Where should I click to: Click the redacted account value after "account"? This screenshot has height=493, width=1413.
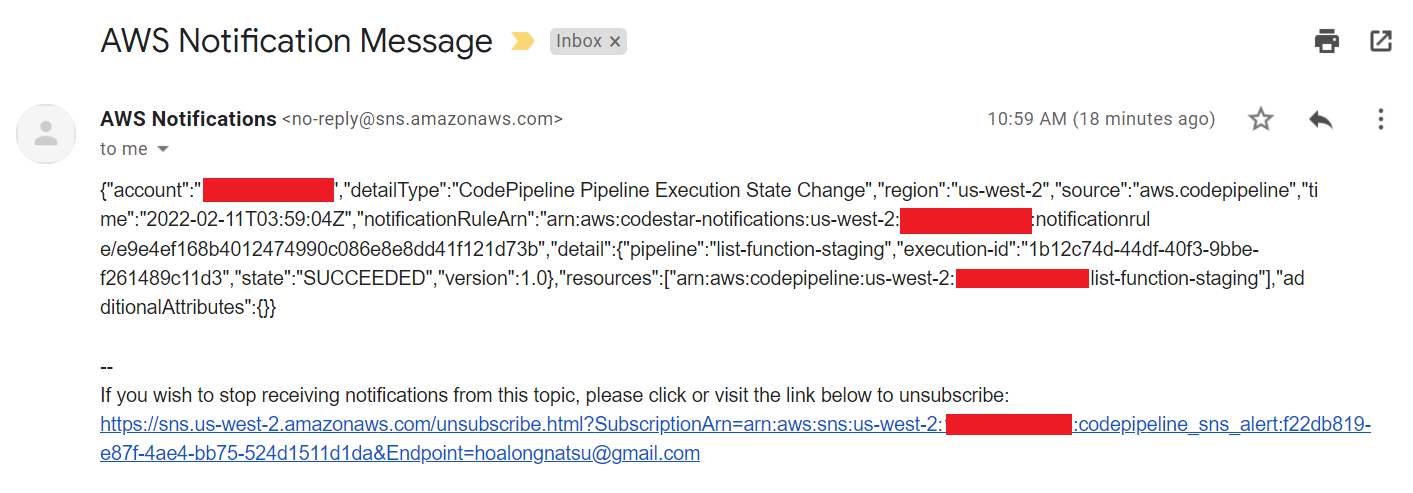coord(268,190)
